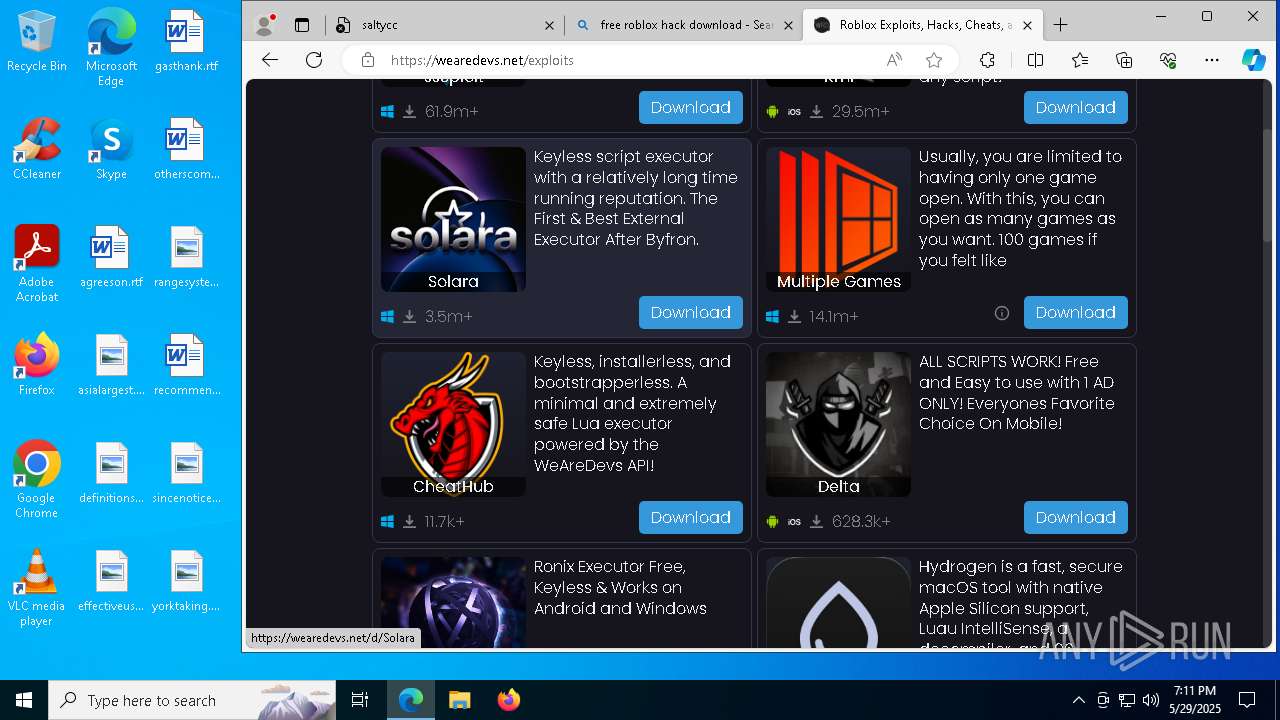Switch to free roblox hack download tab
The image size is (1280, 720).
click(684, 25)
